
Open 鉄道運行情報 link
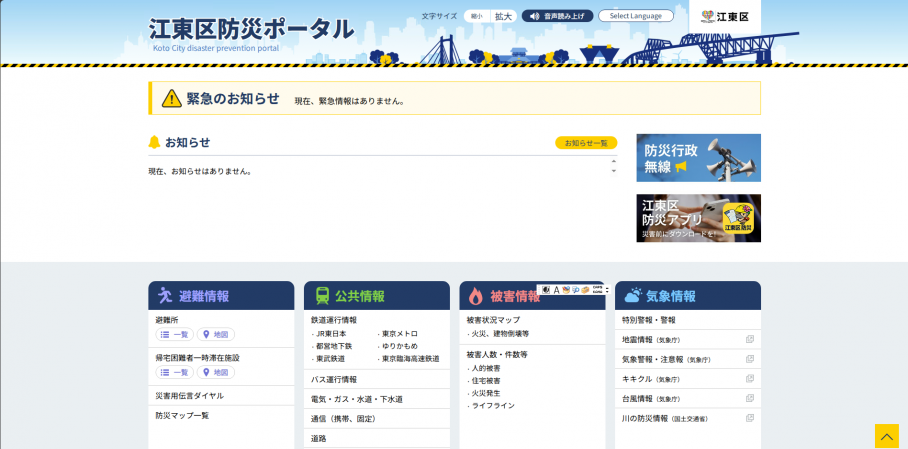pos(334,320)
